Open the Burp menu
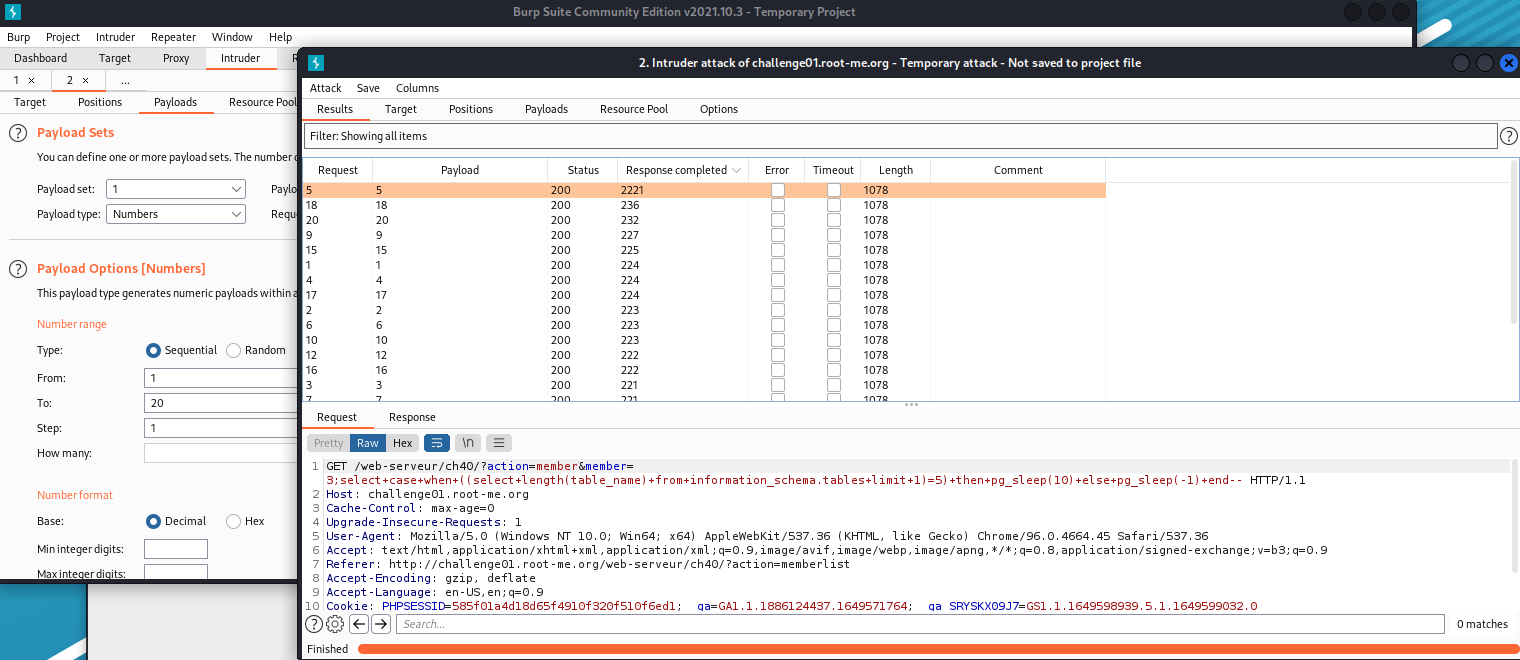Image resolution: width=1520 pixels, height=660 pixels. tap(18, 37)
